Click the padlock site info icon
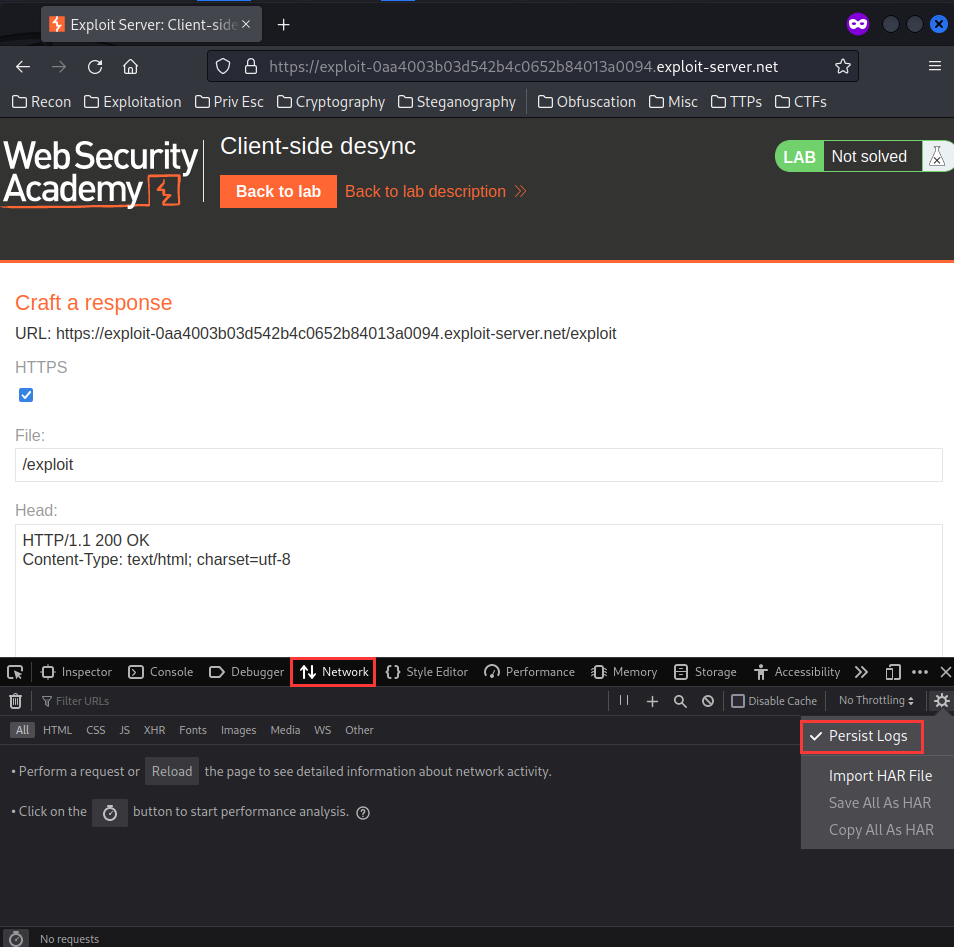Image resolution: width=954 pixels, height=947 pixels. coord(251,66)
